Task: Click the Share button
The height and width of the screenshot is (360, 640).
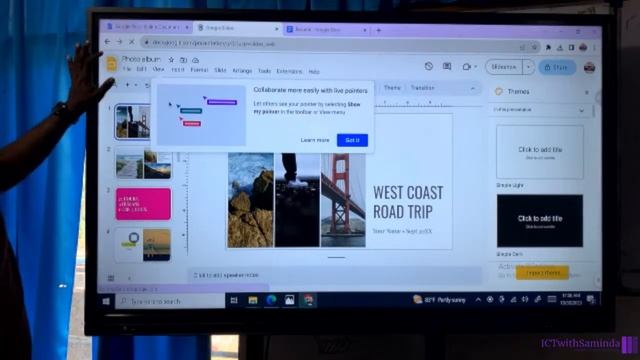Action: click(x=557, y=67)
